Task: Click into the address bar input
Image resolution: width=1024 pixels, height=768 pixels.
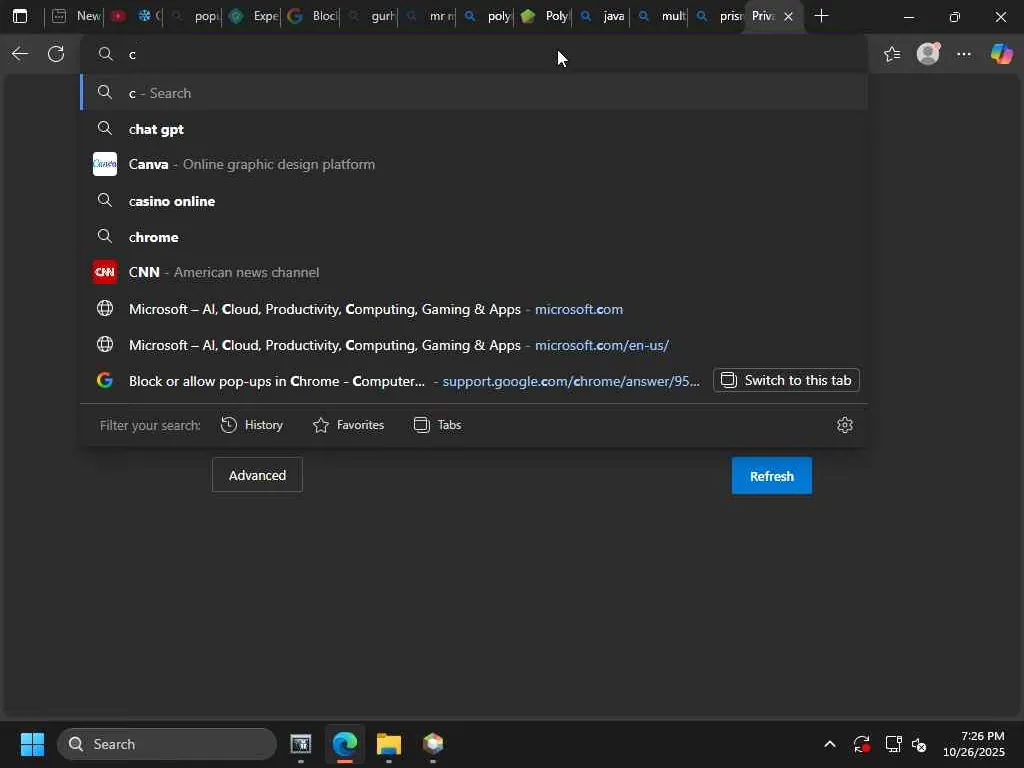Action: [x=474, y=54]
